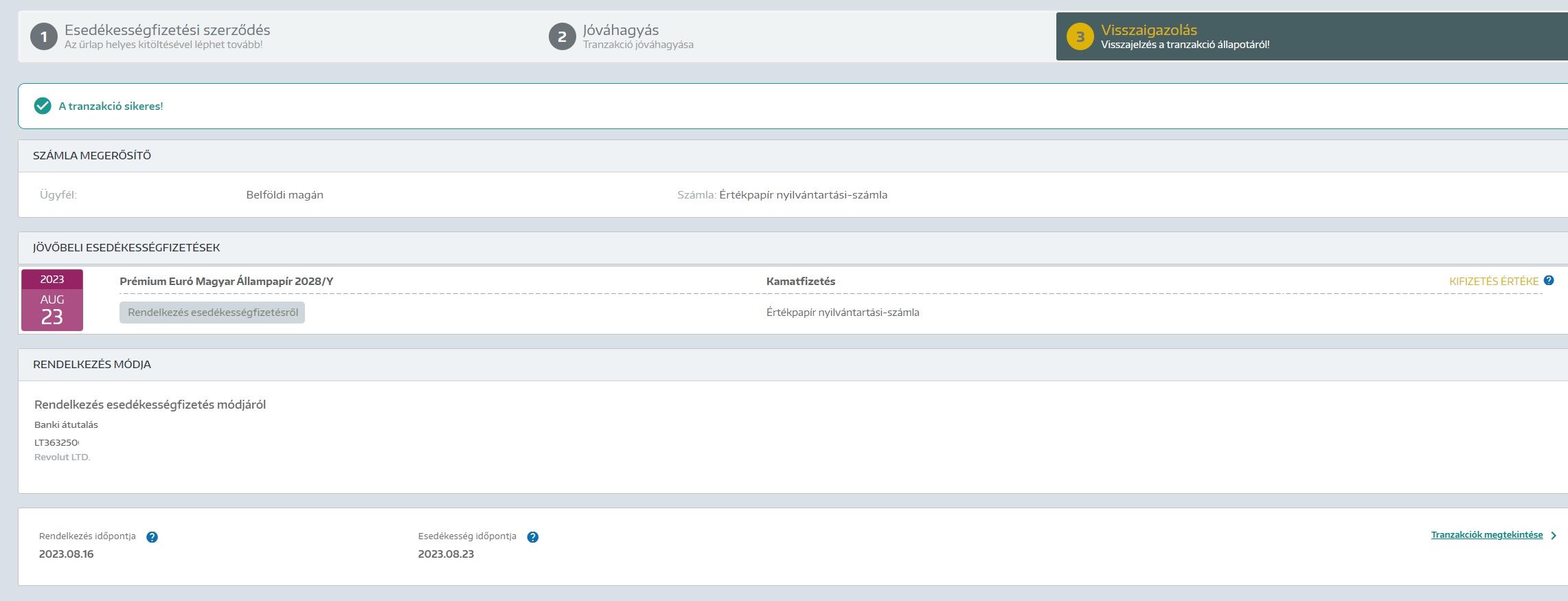This screenshot has width=1568, height=601.
Task: Click Rendelkezés esedékességfizetésről button
Action: click(212, 313)
